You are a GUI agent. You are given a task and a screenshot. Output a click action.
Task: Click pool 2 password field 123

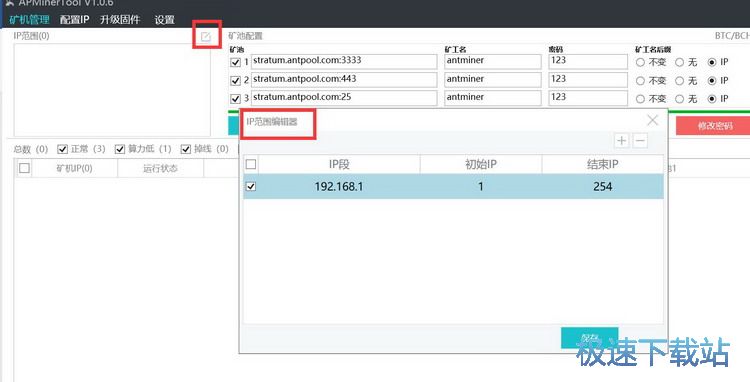(588, 79)
